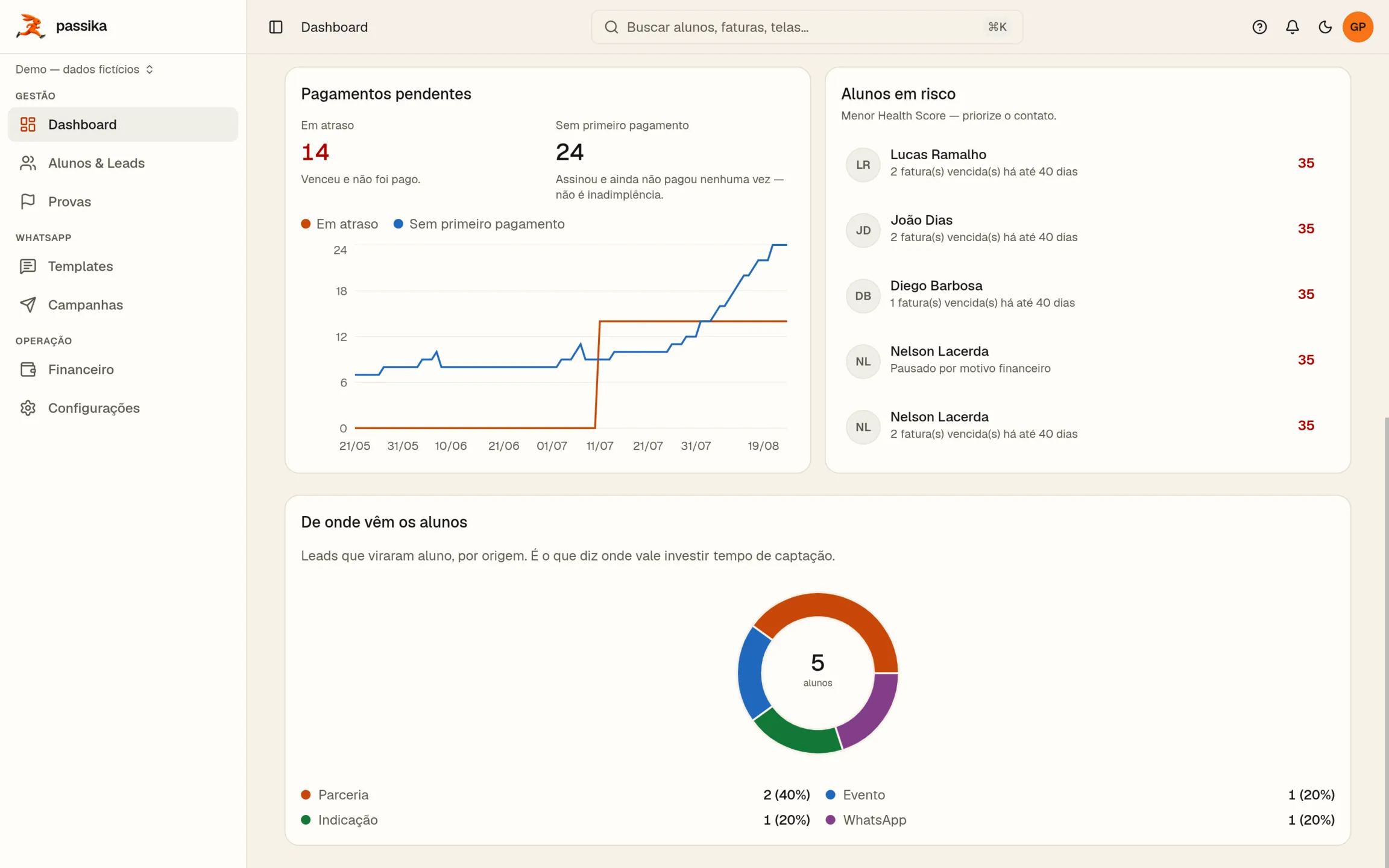Screen dimensions: 1389x868
Task: Open the Financeiro page
Action: 123,370
